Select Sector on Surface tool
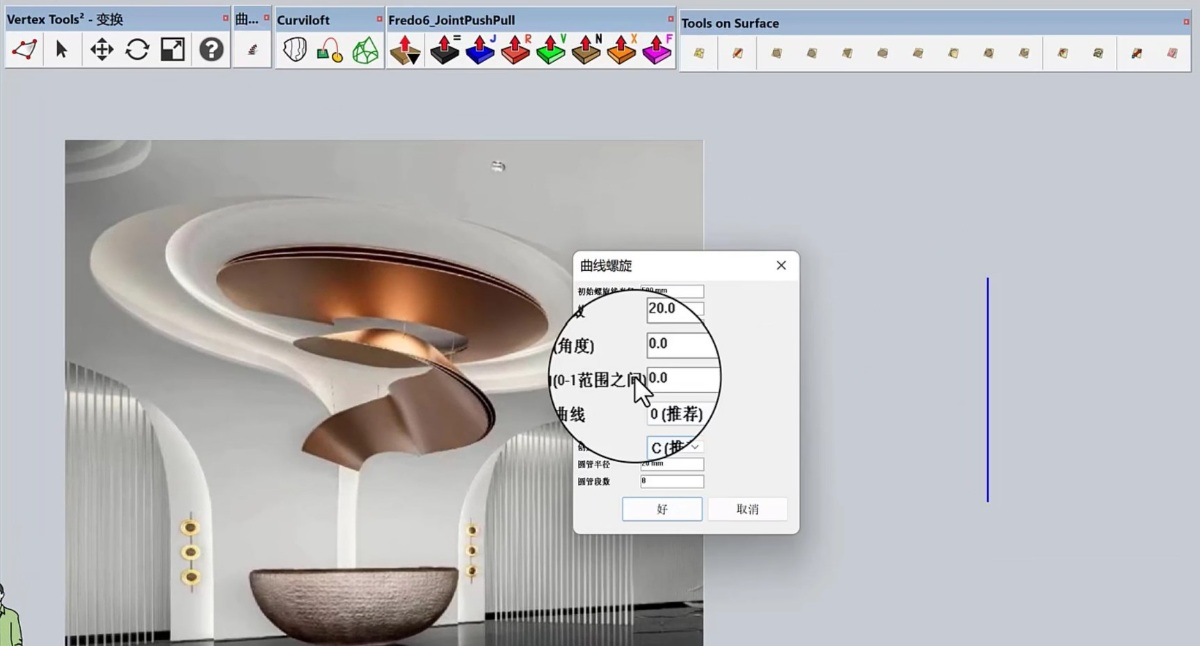This screenshot has height=646, width=1200. tap(1024, 53)
